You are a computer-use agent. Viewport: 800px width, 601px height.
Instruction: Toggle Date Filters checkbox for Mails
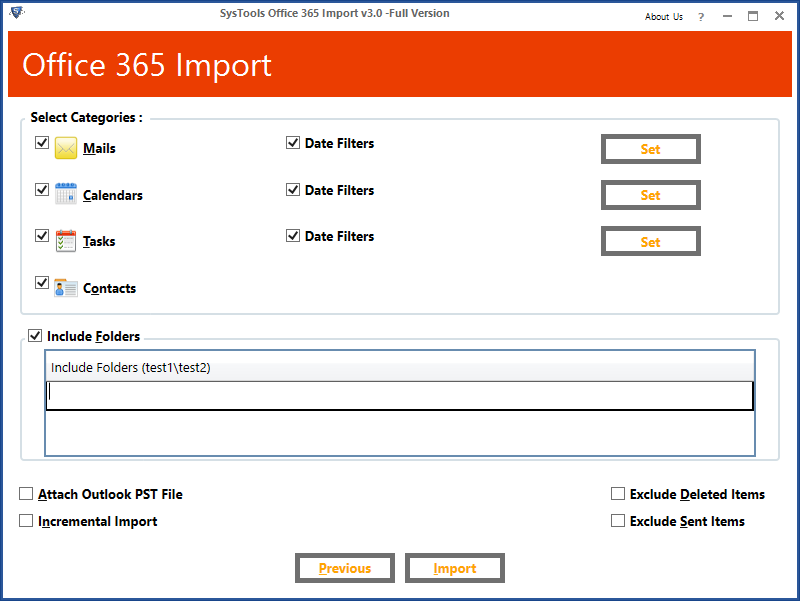293,143
